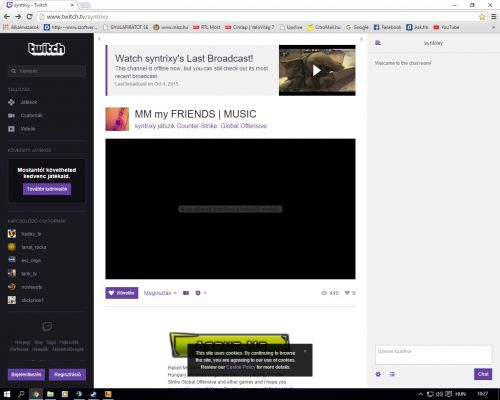Open the Windows Start menu

[x=7, y=394]
